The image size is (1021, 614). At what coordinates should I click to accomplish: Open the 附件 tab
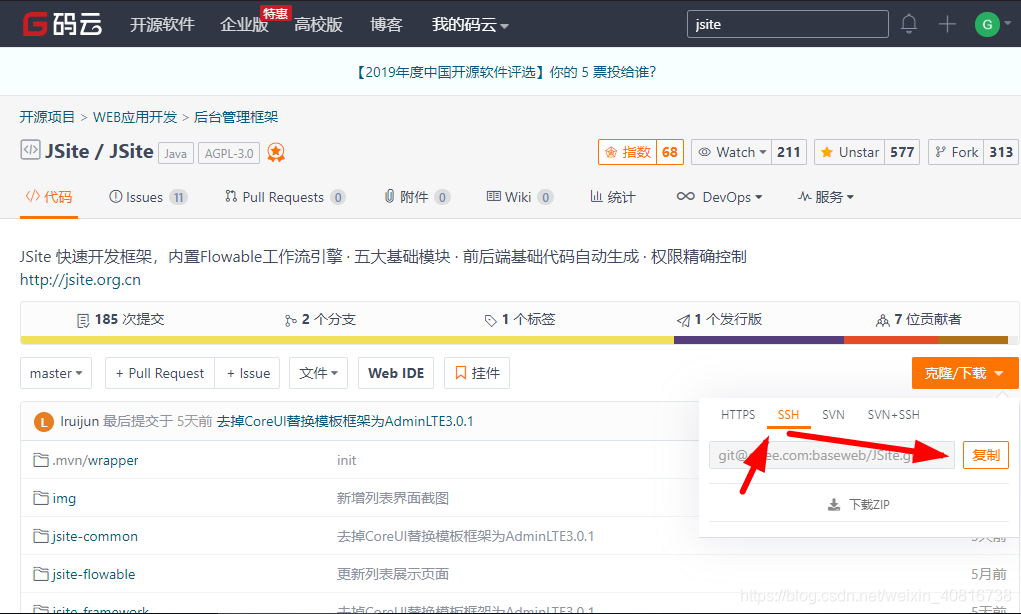point(417,197)
